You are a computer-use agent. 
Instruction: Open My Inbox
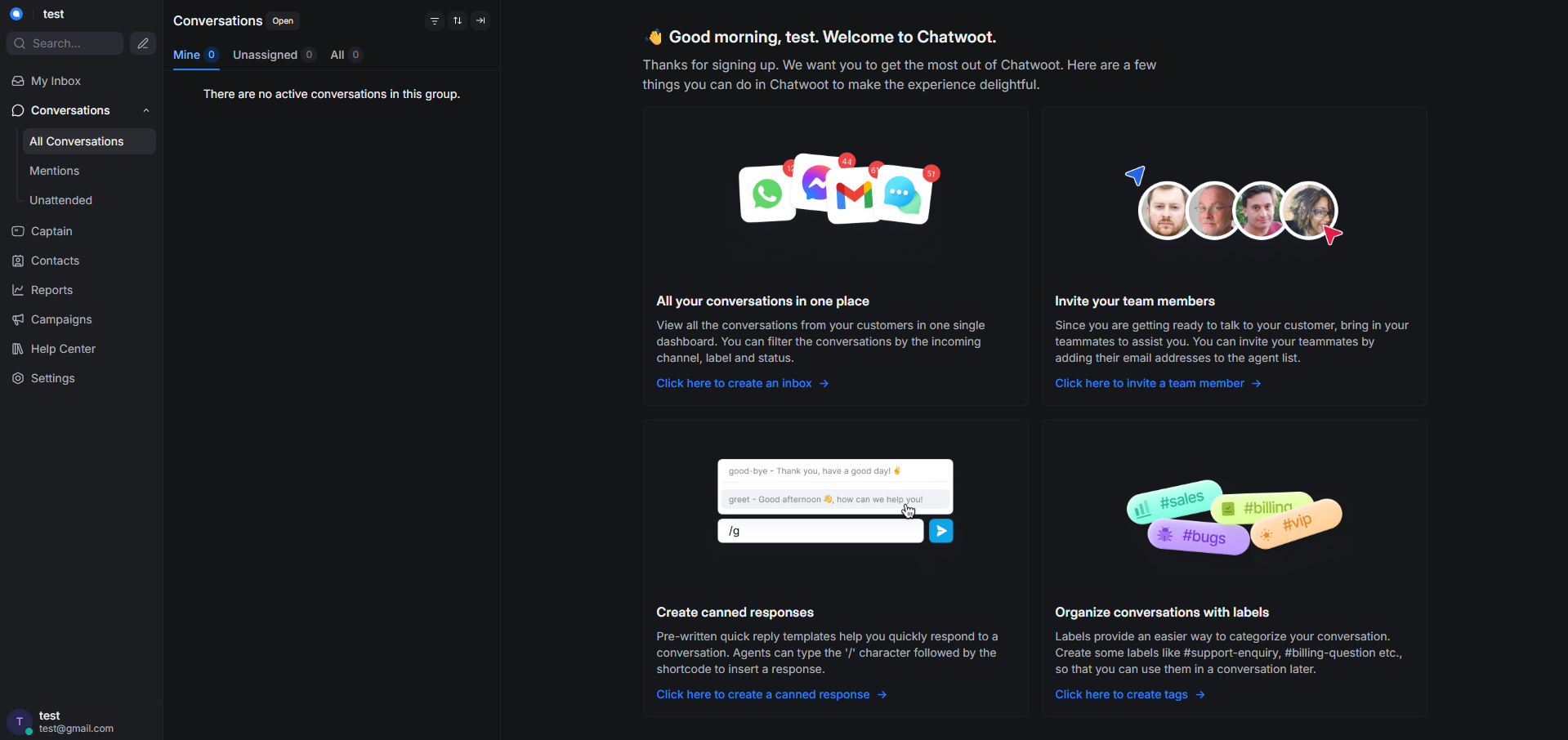(x=55, y=80)
